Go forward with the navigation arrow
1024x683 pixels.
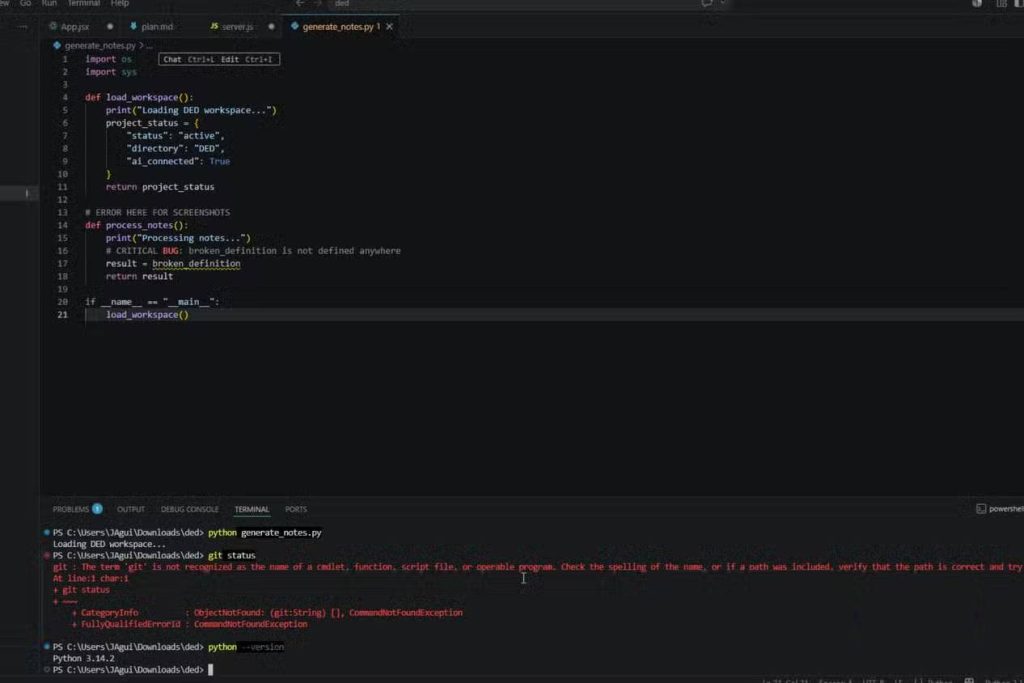[318, 3]
